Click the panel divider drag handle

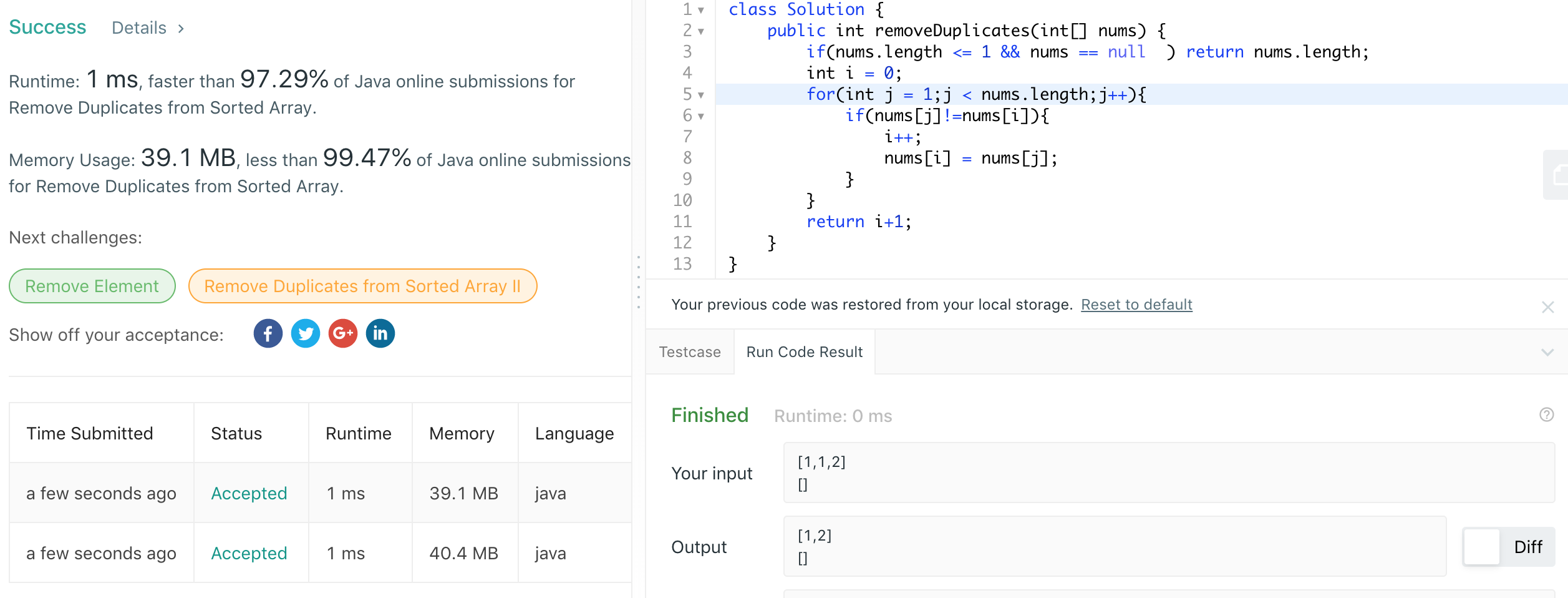click(x=639, y=282)
